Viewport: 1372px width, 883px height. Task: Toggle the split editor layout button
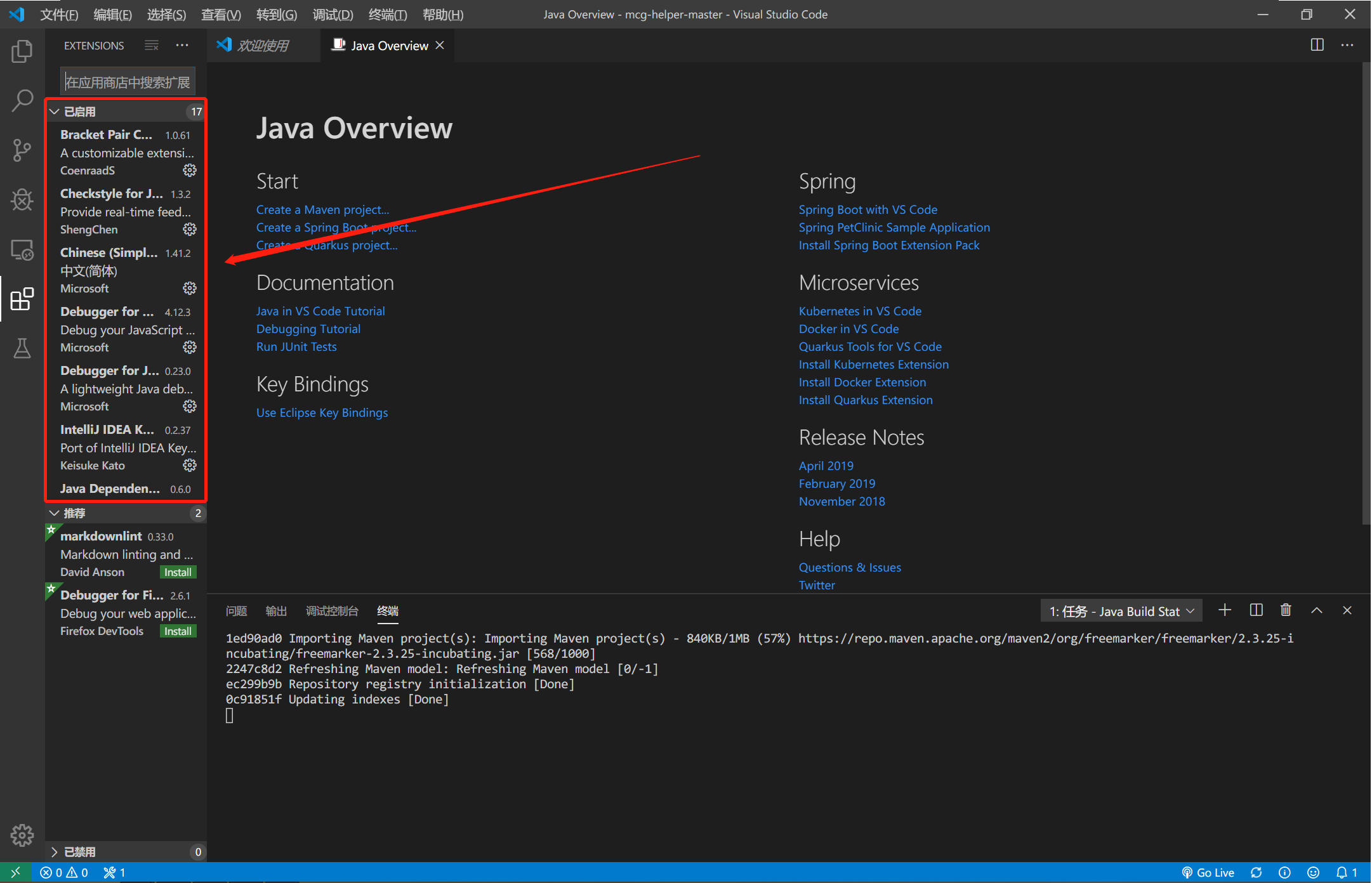pos(1317,45)
